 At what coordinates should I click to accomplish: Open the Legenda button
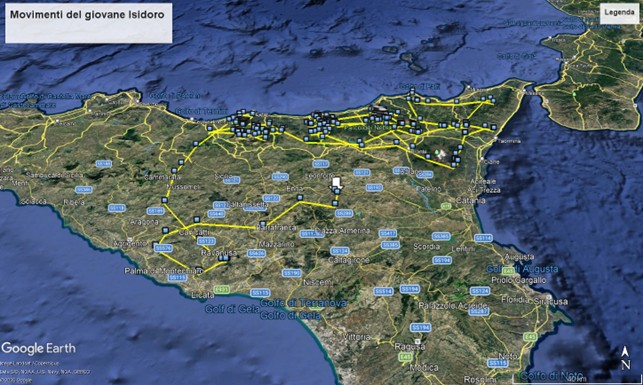point(619,12)
